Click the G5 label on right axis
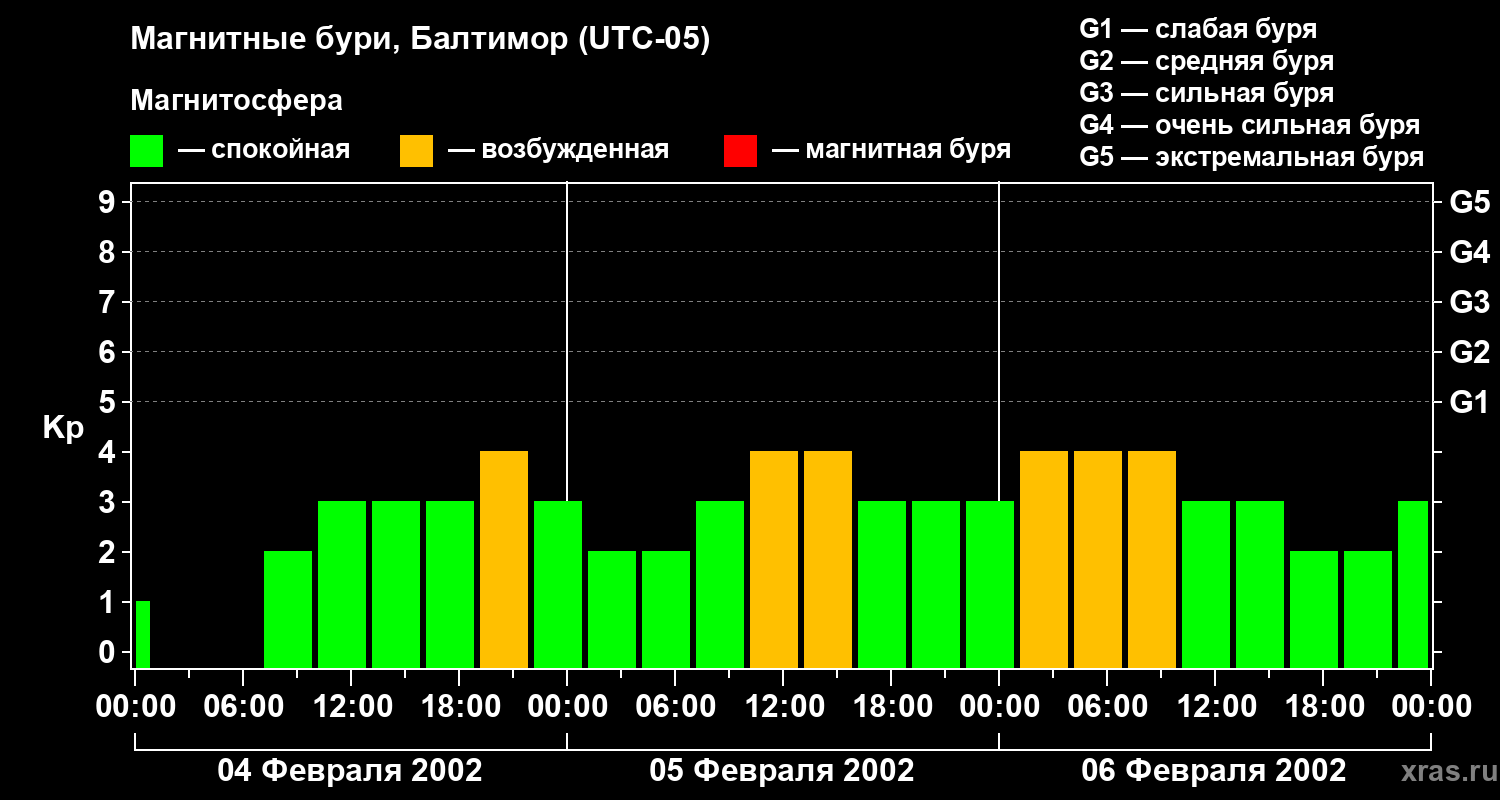Viewport: 1500px width, 800px height. (1469, 203)
